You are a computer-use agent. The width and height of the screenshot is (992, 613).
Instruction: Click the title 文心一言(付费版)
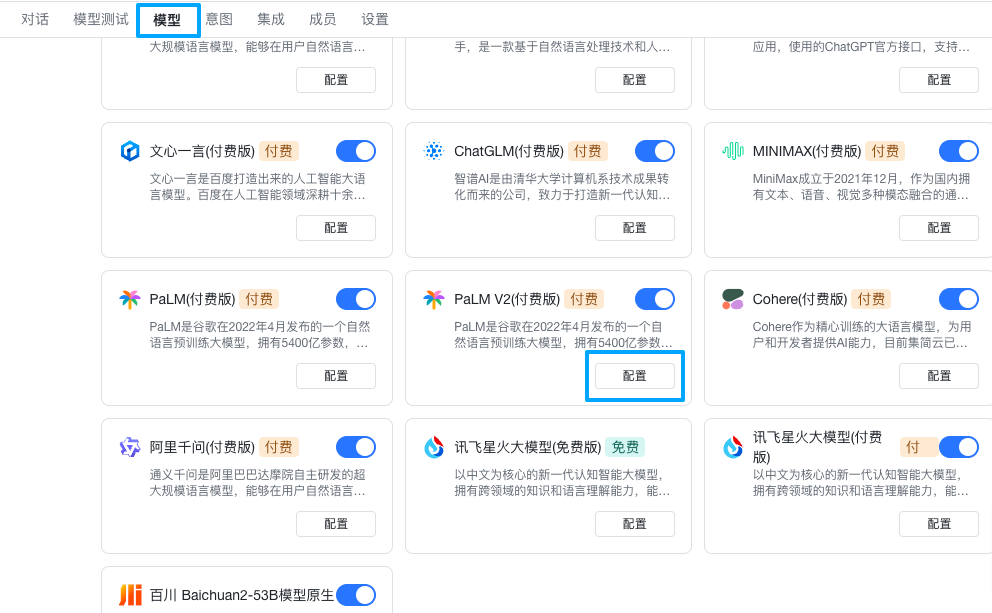[x=202, y=151]
